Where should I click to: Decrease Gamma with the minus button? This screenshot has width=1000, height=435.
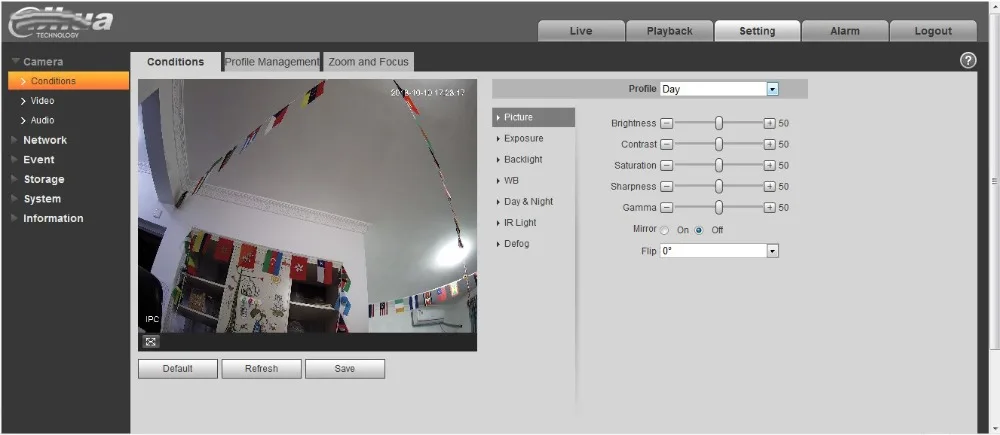tap(666, 207)
